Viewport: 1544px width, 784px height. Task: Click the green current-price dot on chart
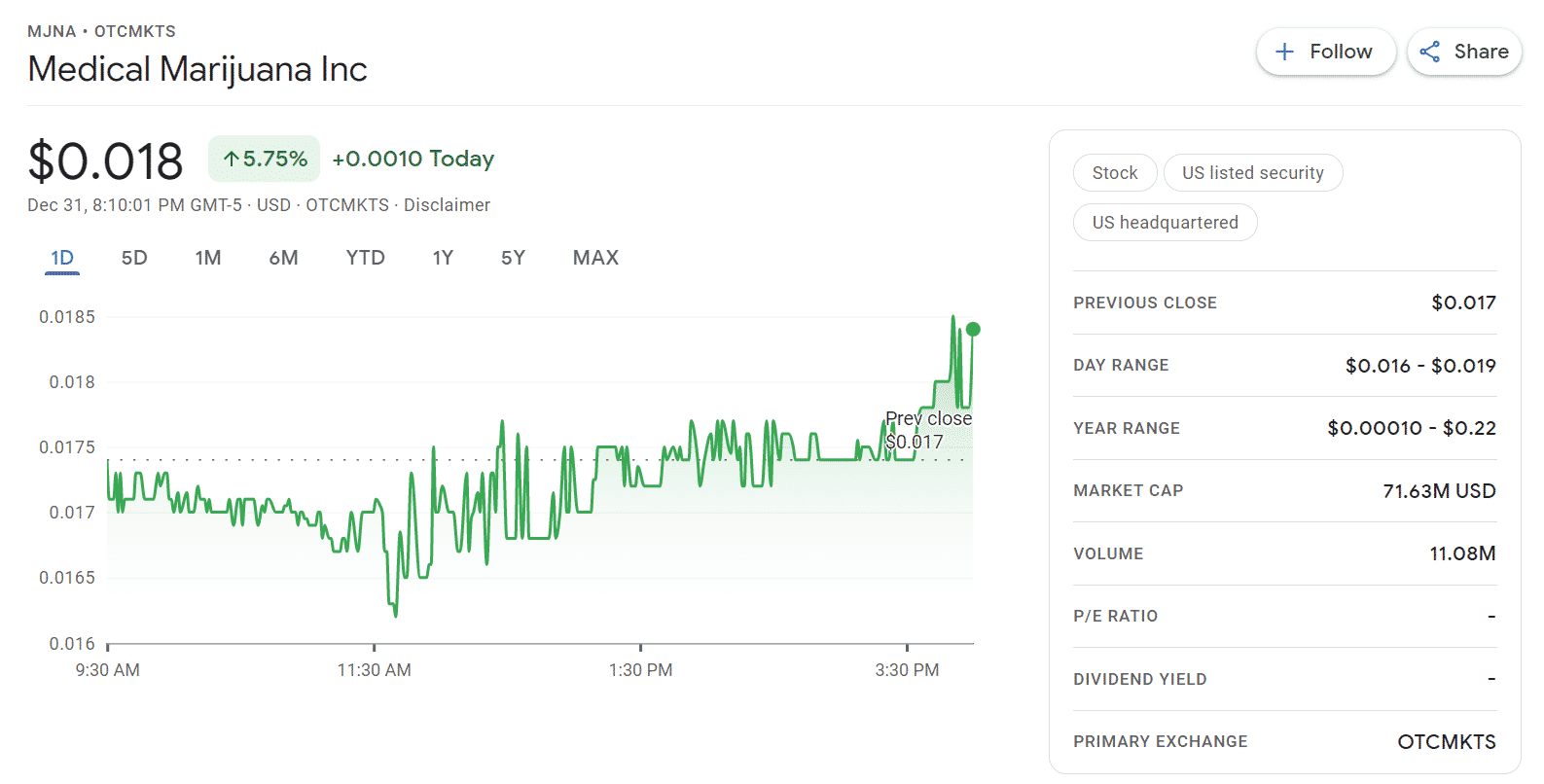973,329
